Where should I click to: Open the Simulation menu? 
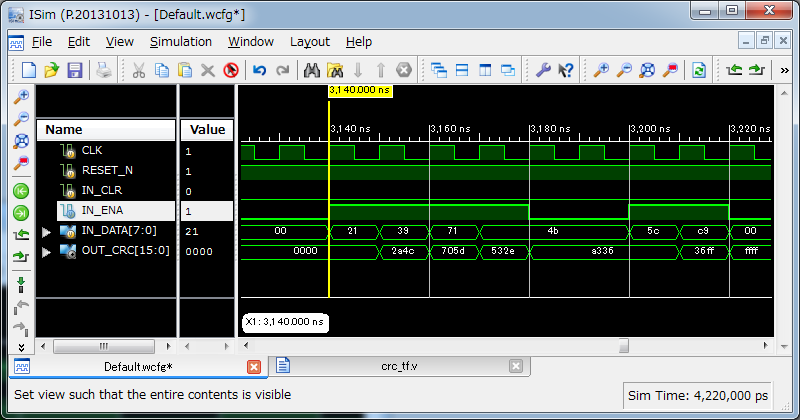181,42
